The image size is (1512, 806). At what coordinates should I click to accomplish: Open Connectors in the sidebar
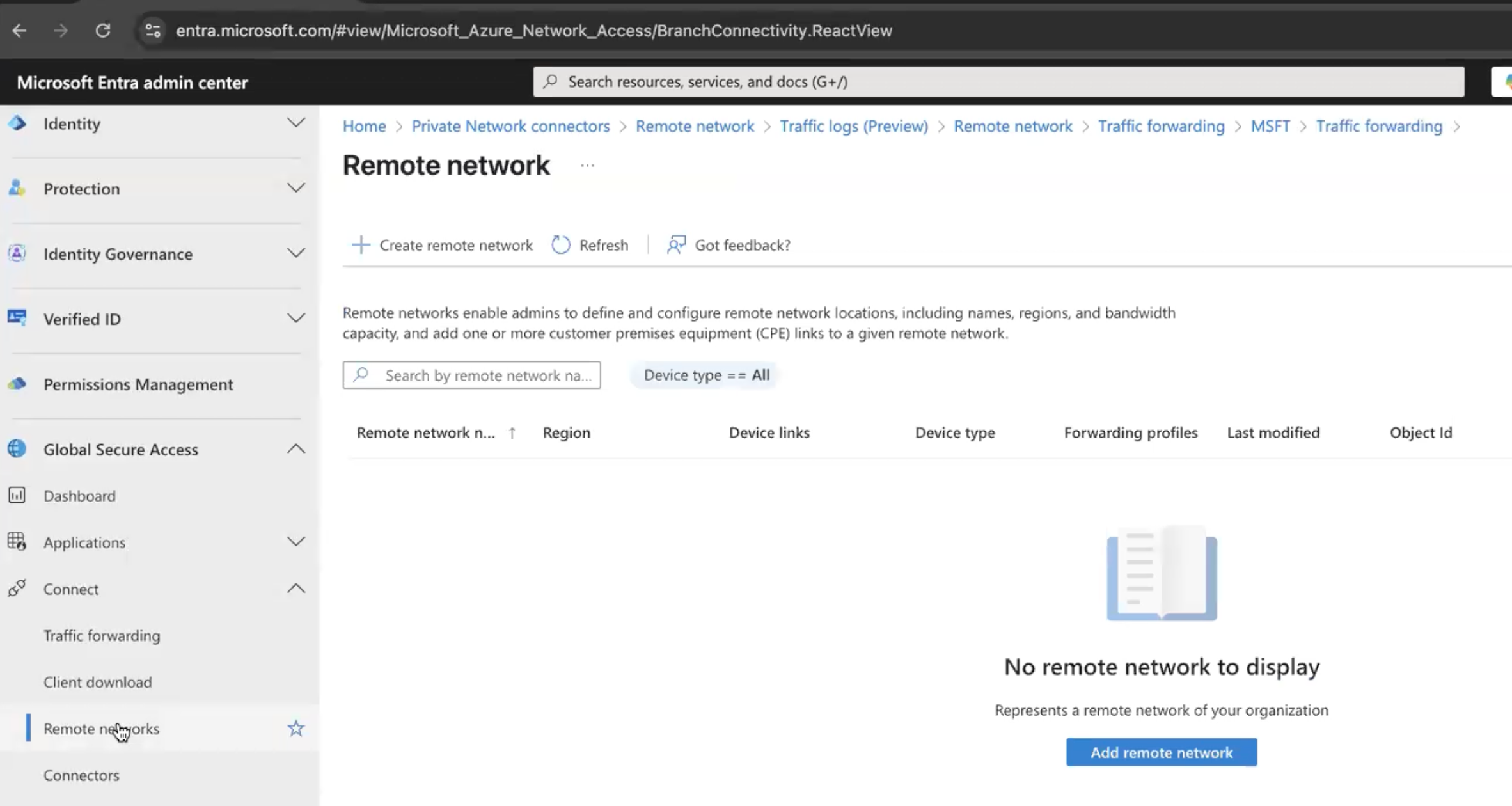(81, 775)
